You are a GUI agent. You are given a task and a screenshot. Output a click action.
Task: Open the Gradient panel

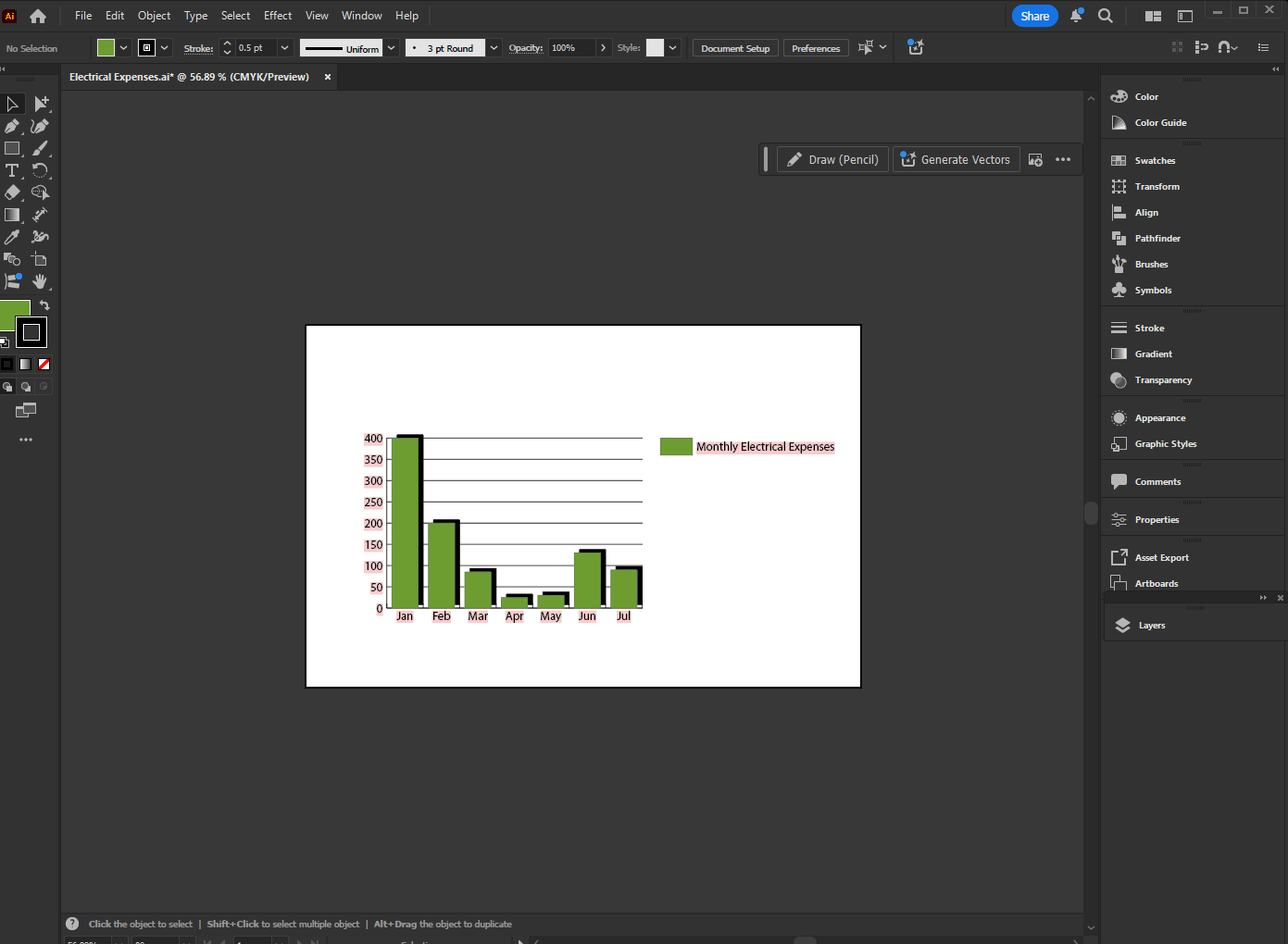tap(1153, 354)
